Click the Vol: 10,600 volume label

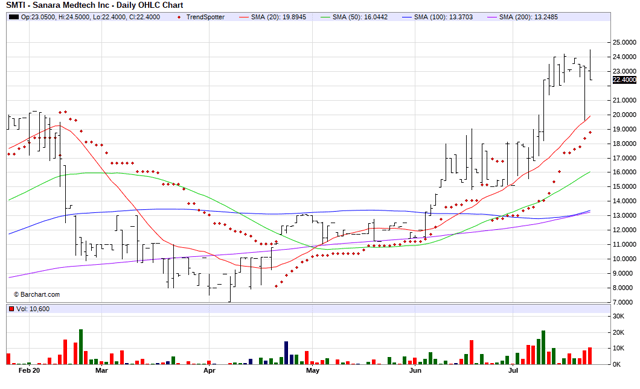click(33, 309)
